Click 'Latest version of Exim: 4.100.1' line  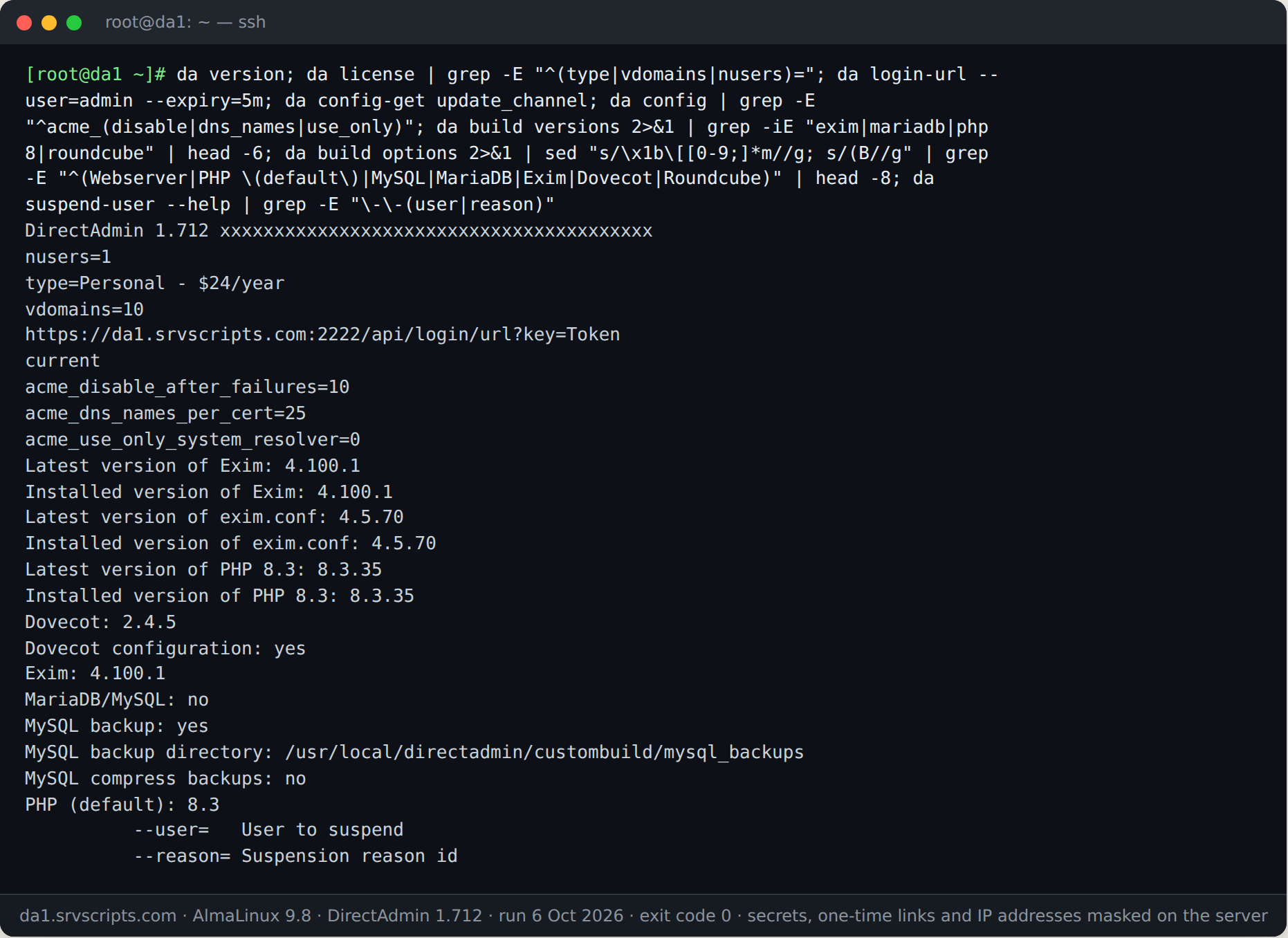[x=193, y=466]
